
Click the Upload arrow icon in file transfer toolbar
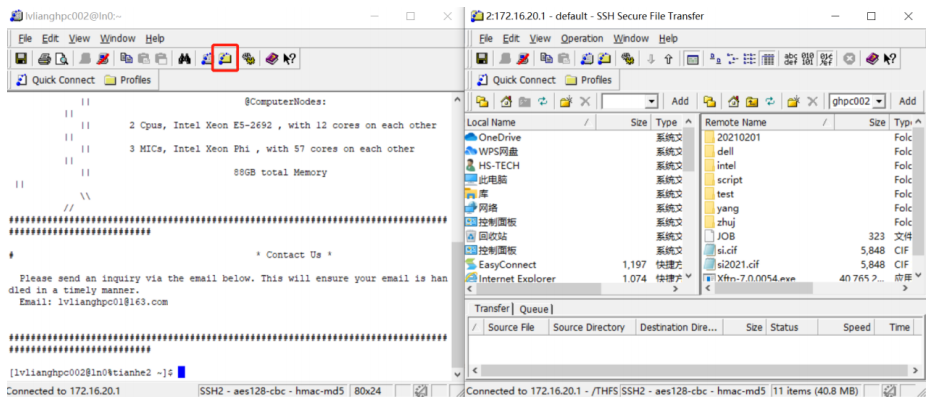click(x=667, y=59)
